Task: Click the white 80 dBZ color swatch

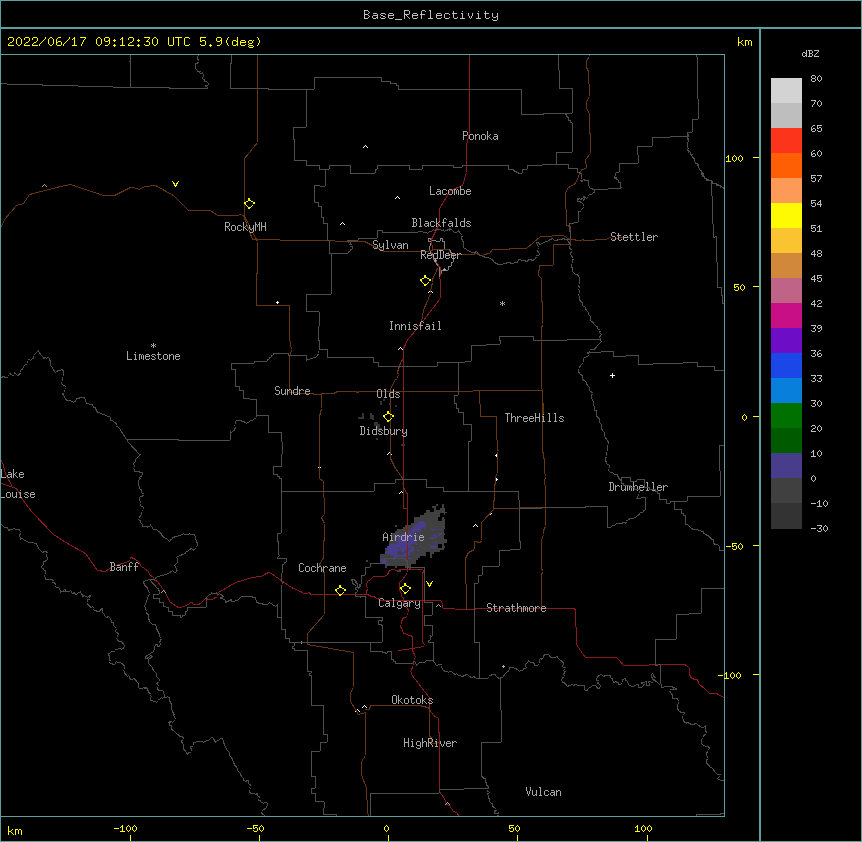Action: point(786,91)
